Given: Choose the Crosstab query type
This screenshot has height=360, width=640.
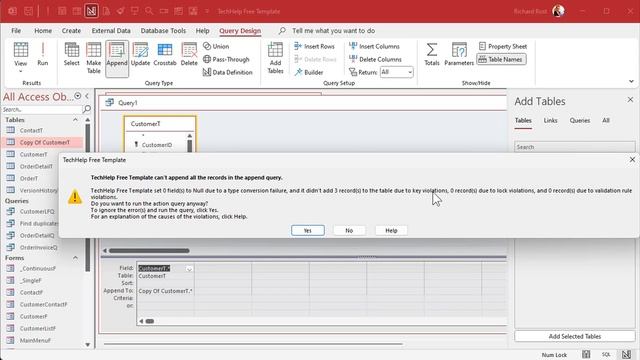Looking at the screenshot, I should coord(165,54).
